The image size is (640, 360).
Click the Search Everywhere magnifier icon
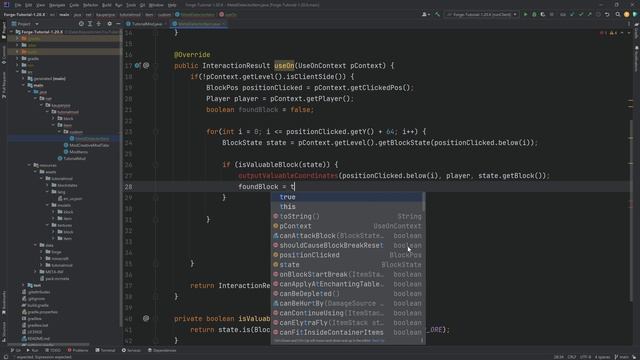[x=618, y=14]
